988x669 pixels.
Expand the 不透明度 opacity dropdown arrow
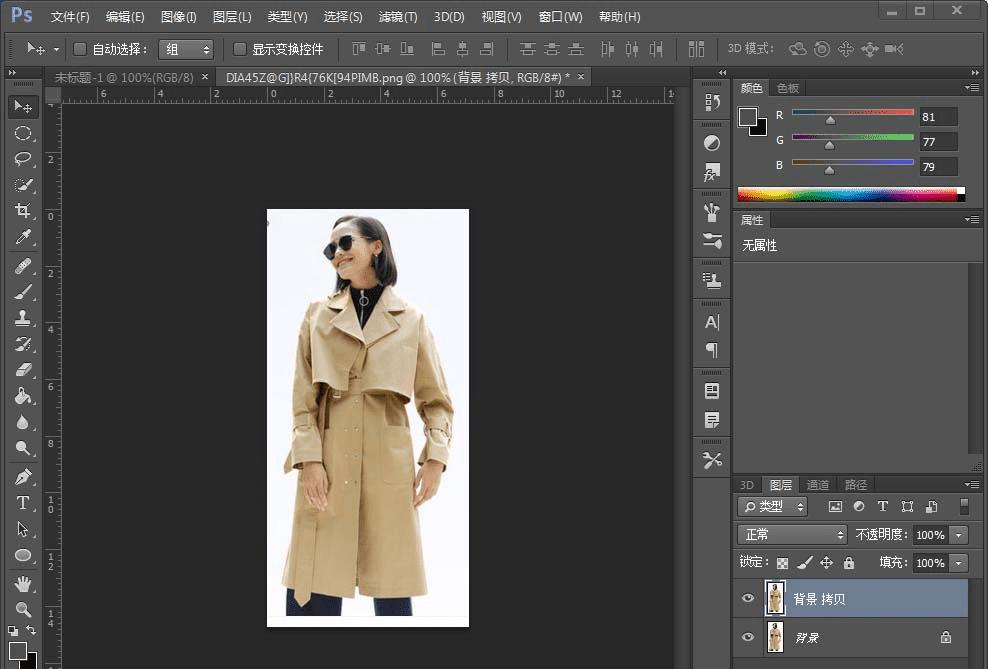(960, 535)
